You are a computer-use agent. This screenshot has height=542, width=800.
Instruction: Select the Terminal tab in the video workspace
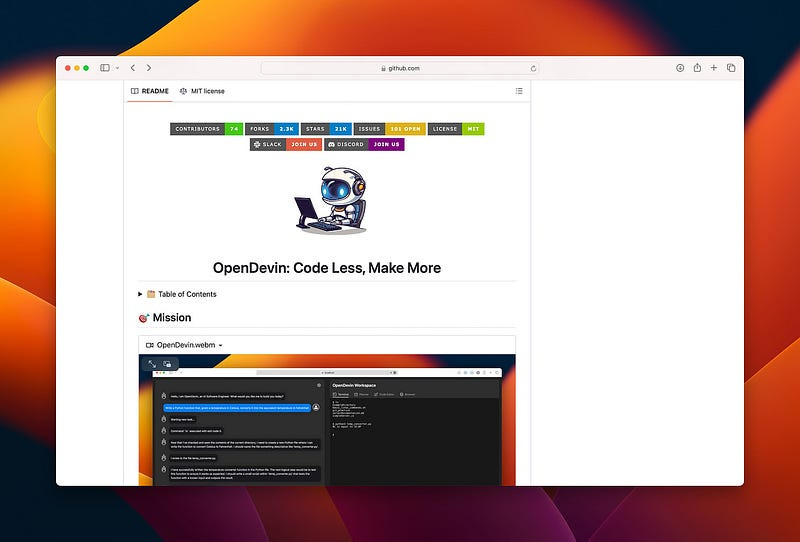[341, 395]
